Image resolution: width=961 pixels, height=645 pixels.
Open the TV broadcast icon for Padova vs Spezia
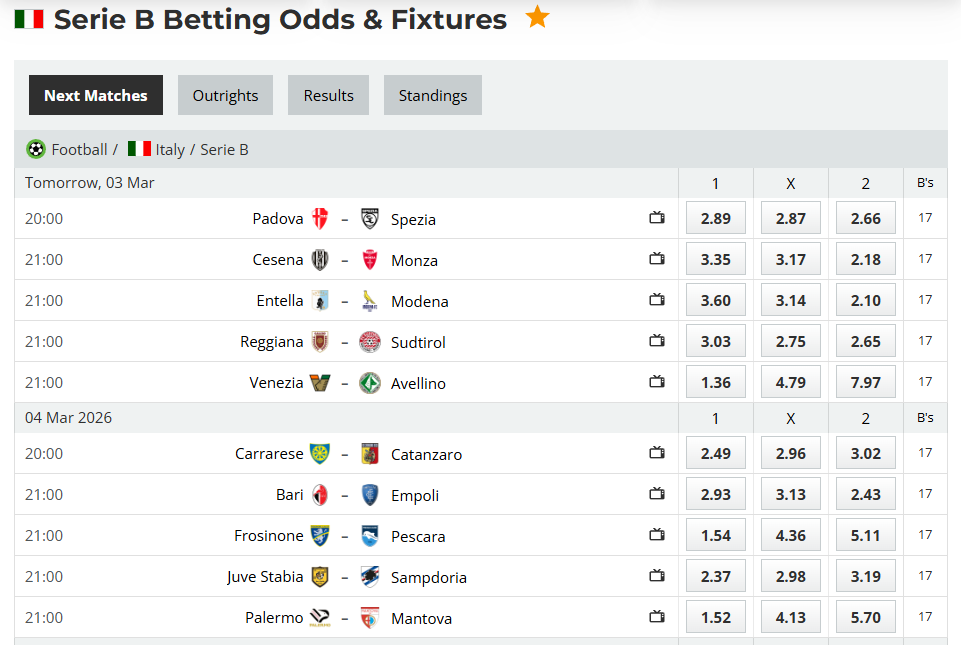tap(657, 217)
